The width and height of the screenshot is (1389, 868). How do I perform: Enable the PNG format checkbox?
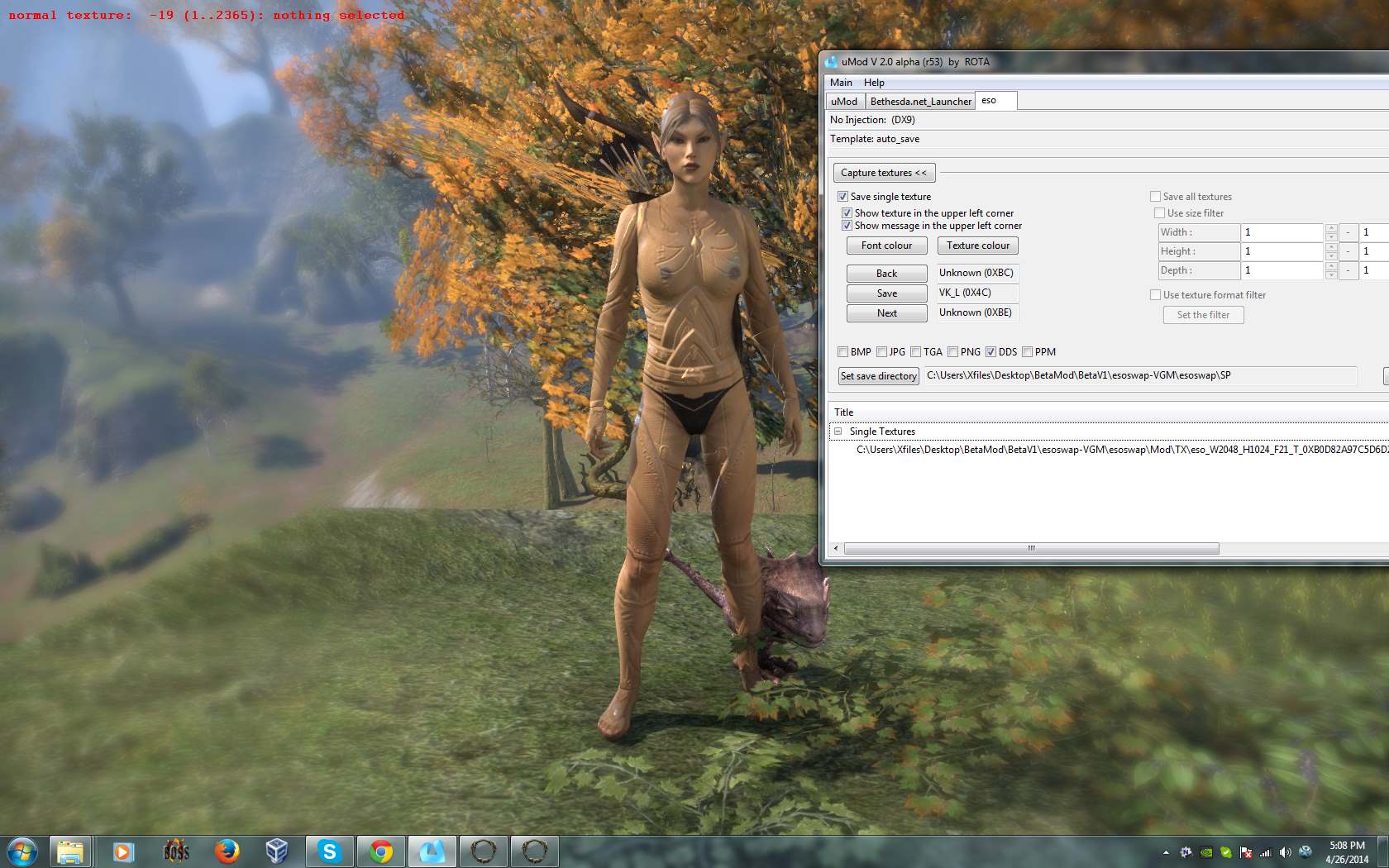point(953,352)
